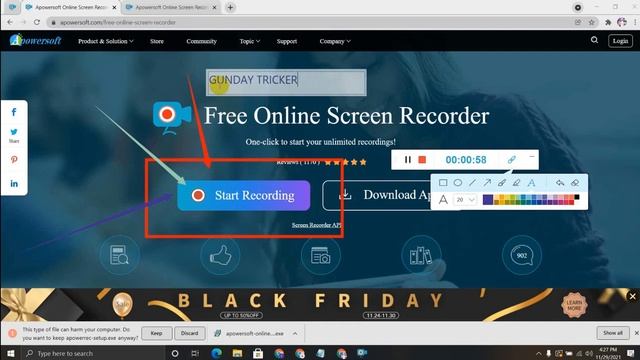Click the books library feature icon
Image resolution: width=640 pixels, height=360 pixels.
[x=421, y=255]
